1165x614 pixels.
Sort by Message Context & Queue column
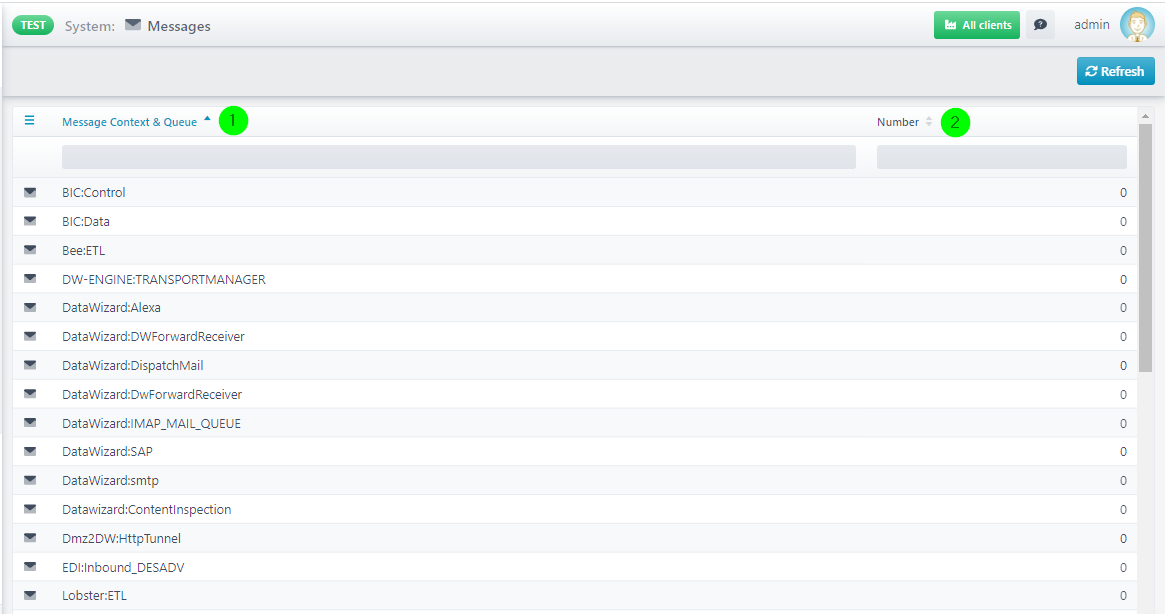[129, 122]
